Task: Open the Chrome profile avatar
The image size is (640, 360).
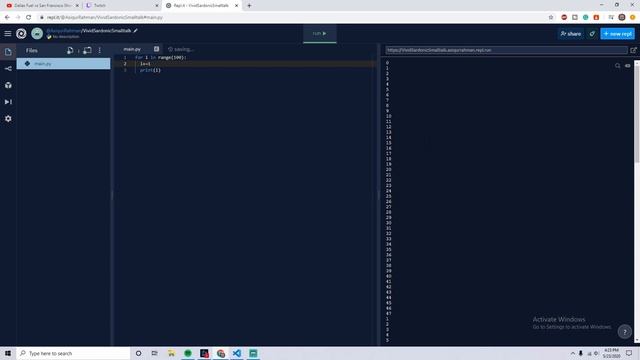Action: 622,17
